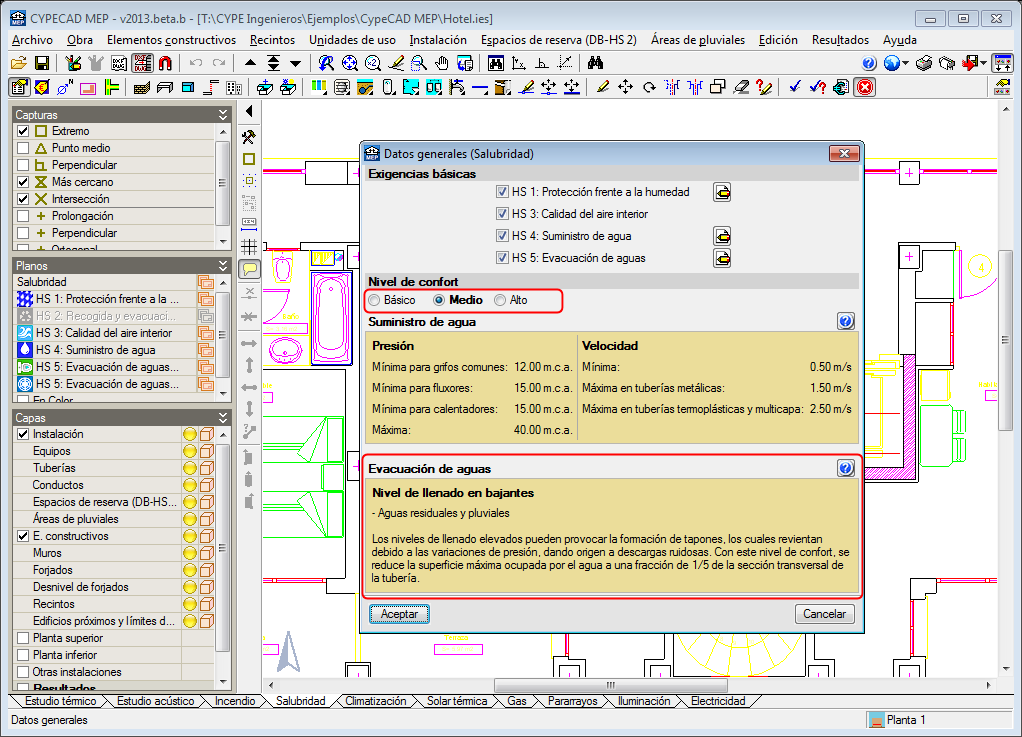Click the save (floppy disk) toolbar icon

point(42,63)
